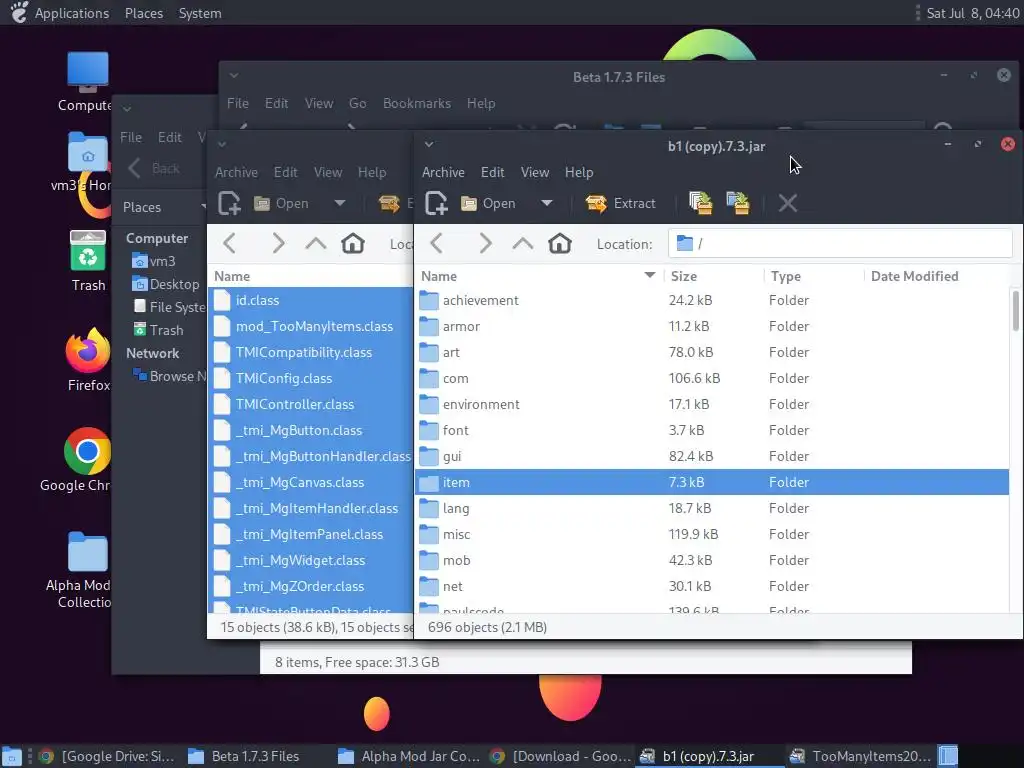Image resolution: width=1024 pixels, height=768 pixels.
Task: Click Add Folder icon in b1 (copy).7.3.jar
Action: click(x=738, y=203)
